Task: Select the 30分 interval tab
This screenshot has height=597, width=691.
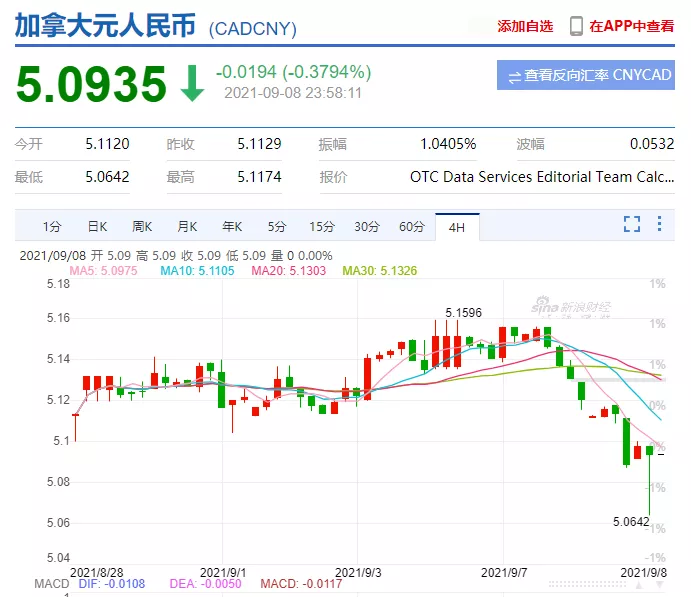Action: (x=367, y=226)
